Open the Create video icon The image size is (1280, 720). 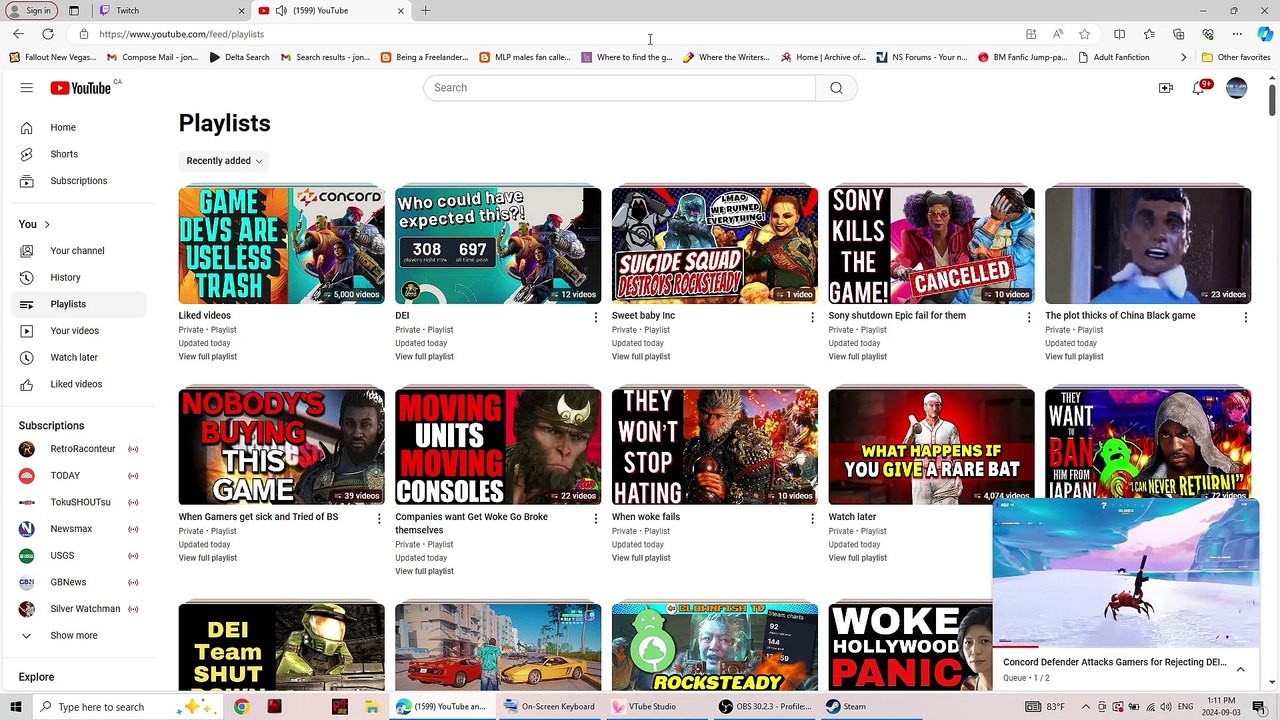(1165, 88)
